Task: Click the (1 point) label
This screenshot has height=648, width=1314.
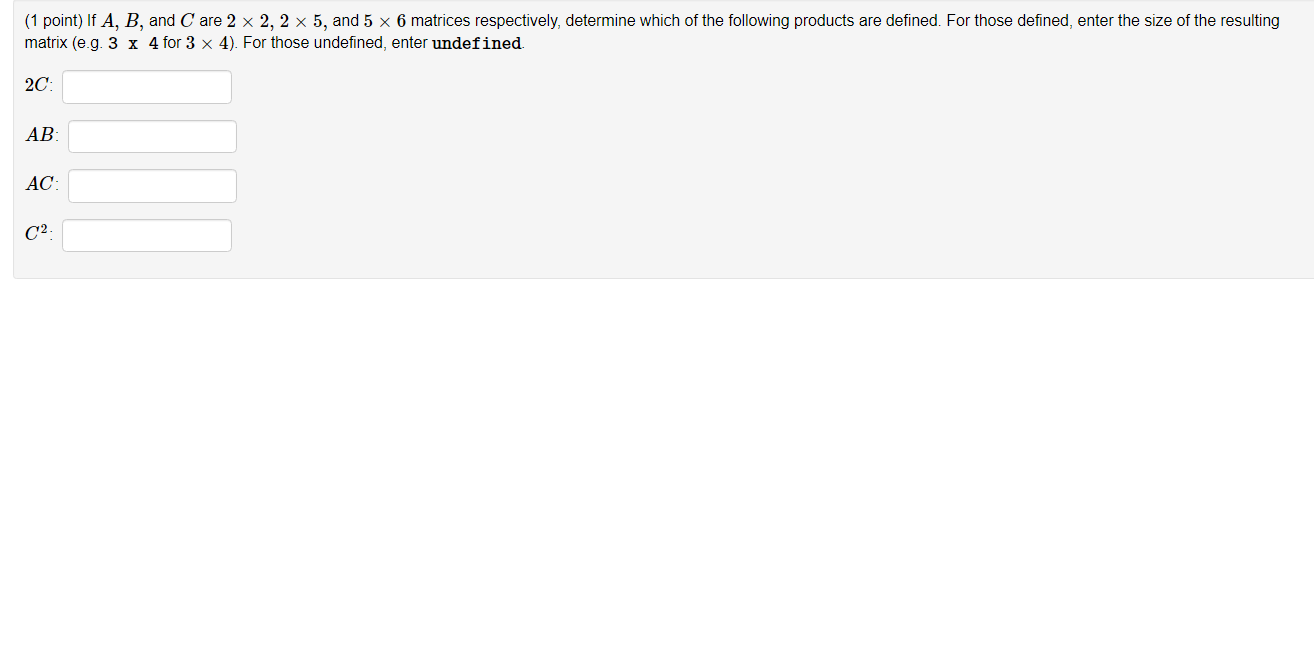Action: click(48, 20)
